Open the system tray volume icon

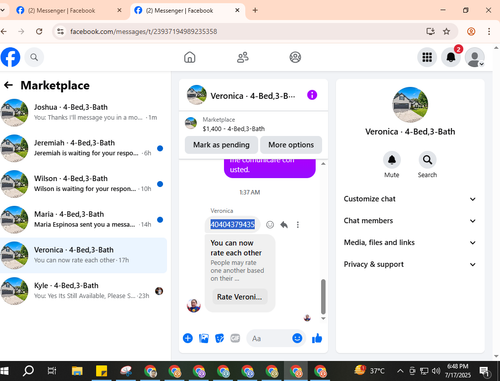436,371
